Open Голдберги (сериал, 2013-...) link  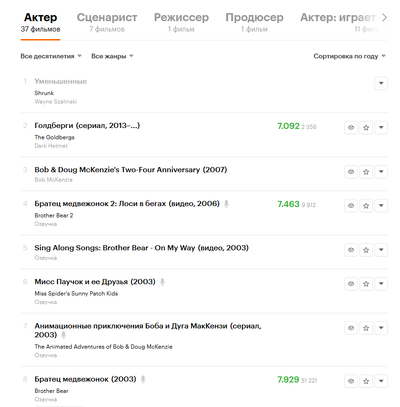click(x=87, y=126)
